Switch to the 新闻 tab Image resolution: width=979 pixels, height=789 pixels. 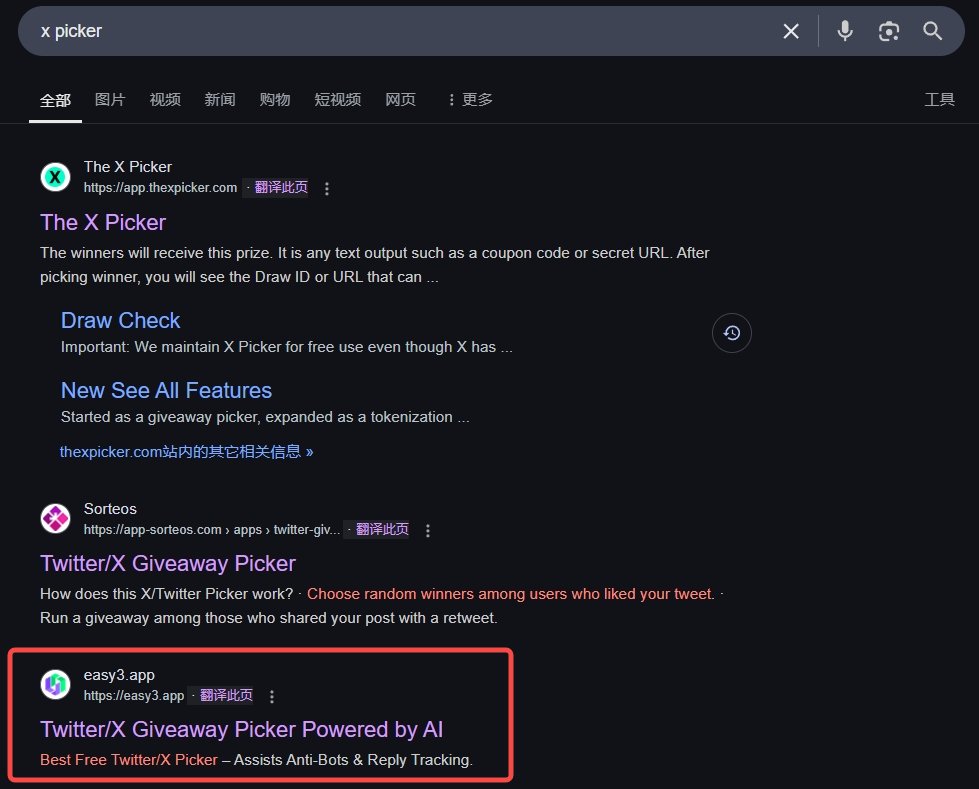(x=220, y=99)
